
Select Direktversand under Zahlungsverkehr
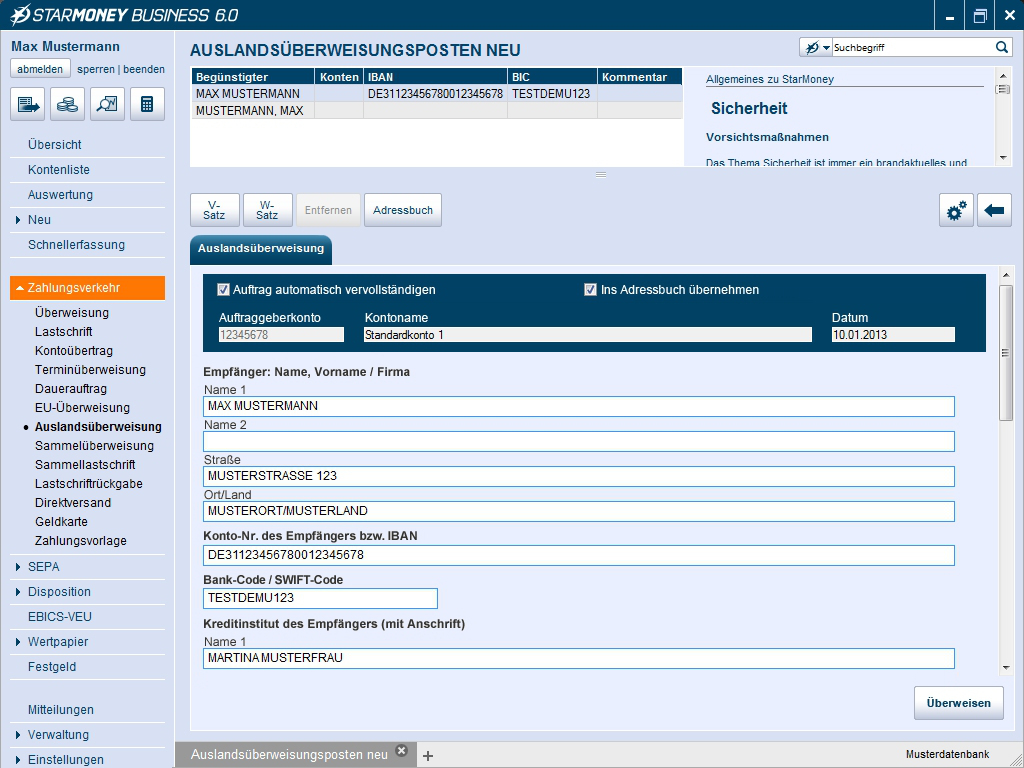tap(73, 503)
